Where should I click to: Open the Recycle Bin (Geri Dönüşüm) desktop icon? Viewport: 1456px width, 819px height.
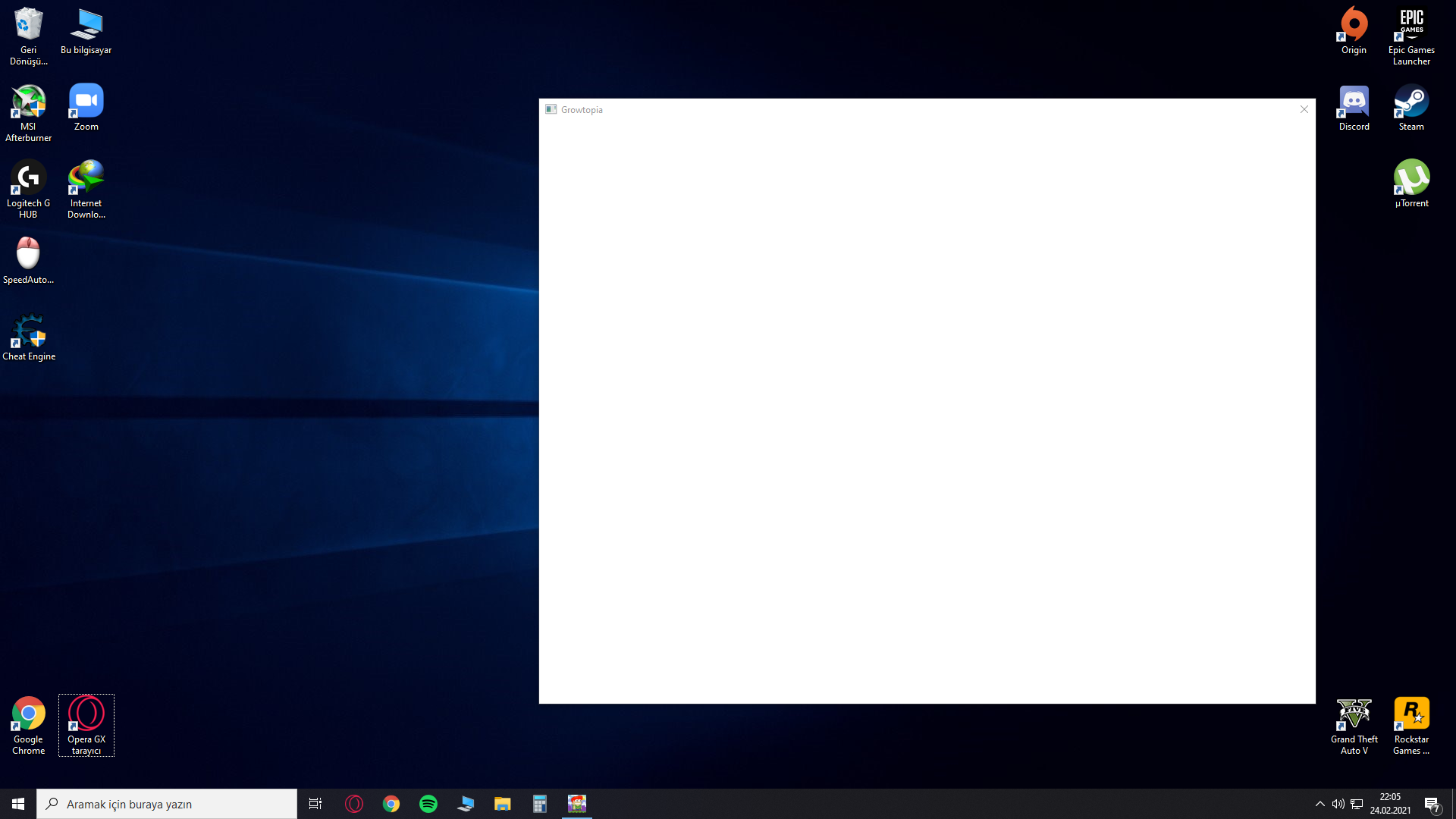28,36
